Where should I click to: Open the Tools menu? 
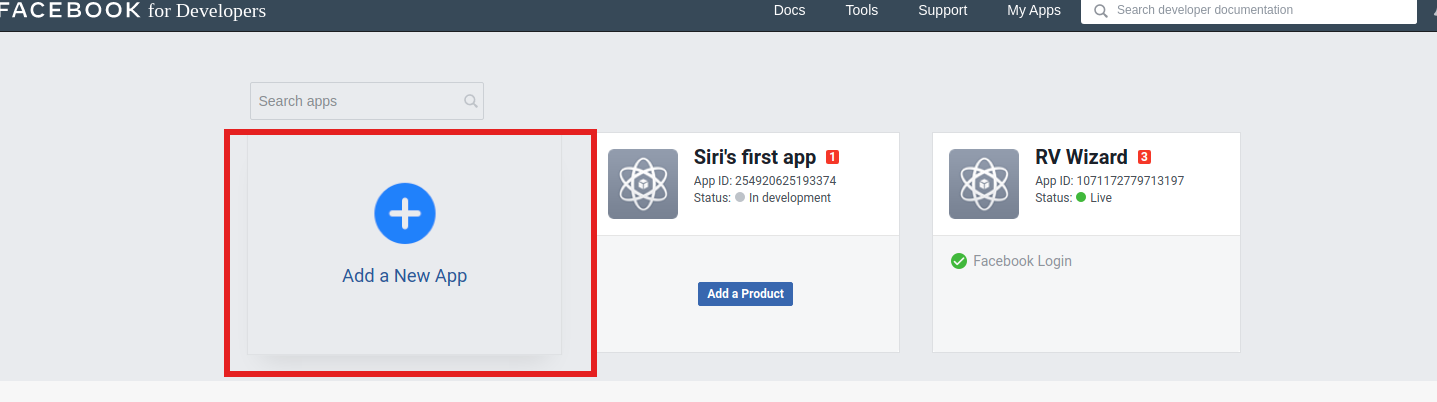(862, 11)
